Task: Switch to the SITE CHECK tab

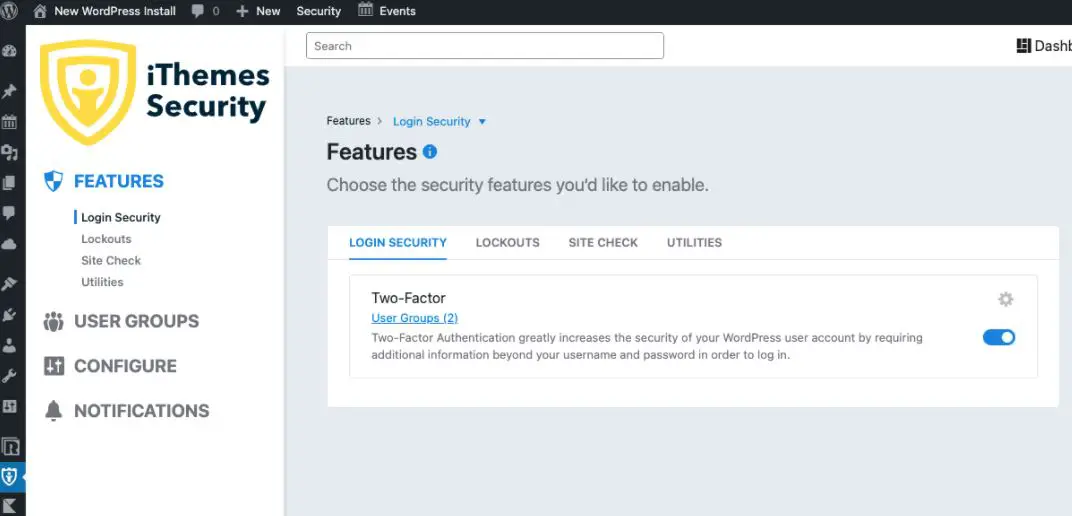Action: click(603, 243)
